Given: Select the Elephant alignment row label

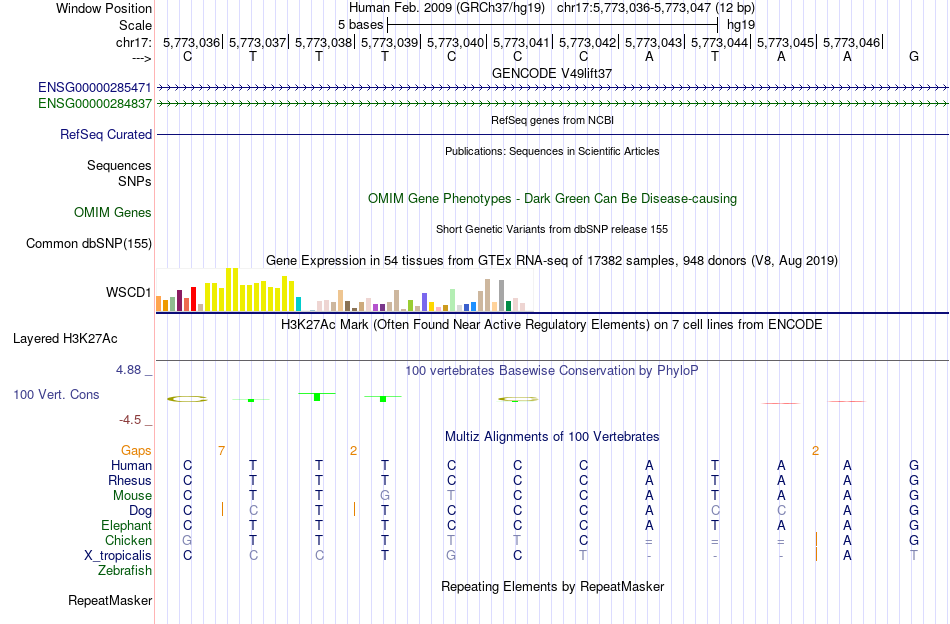Looking at the screenshot, I should 127,525.
